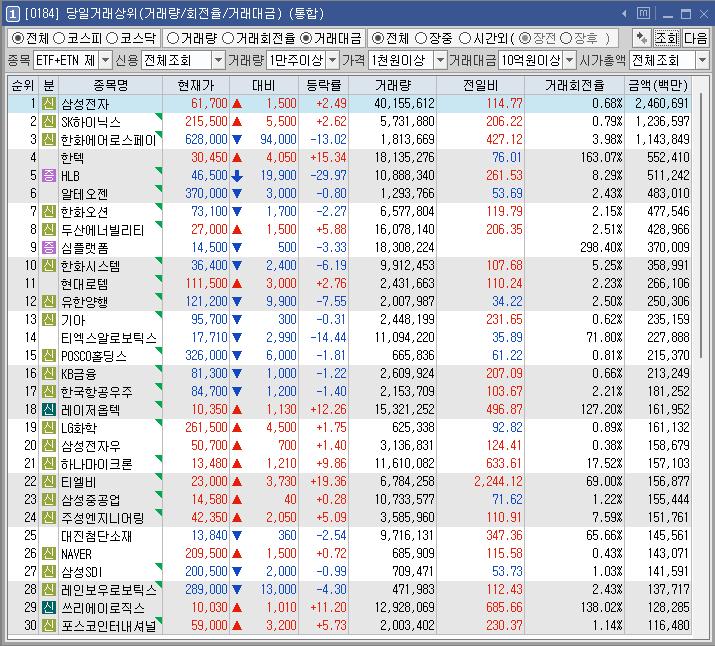This screenshot has height=646, width=715.
Task: Click the 다음 next button
Action: point(695,38)
